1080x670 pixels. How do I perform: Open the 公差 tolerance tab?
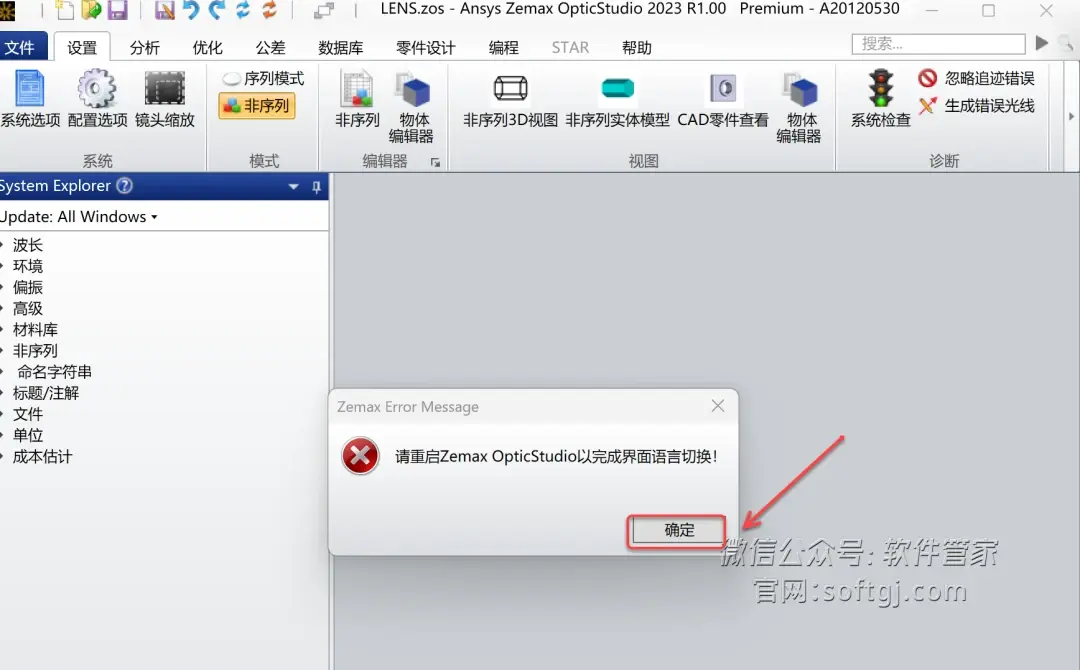[x=270, y=48]
